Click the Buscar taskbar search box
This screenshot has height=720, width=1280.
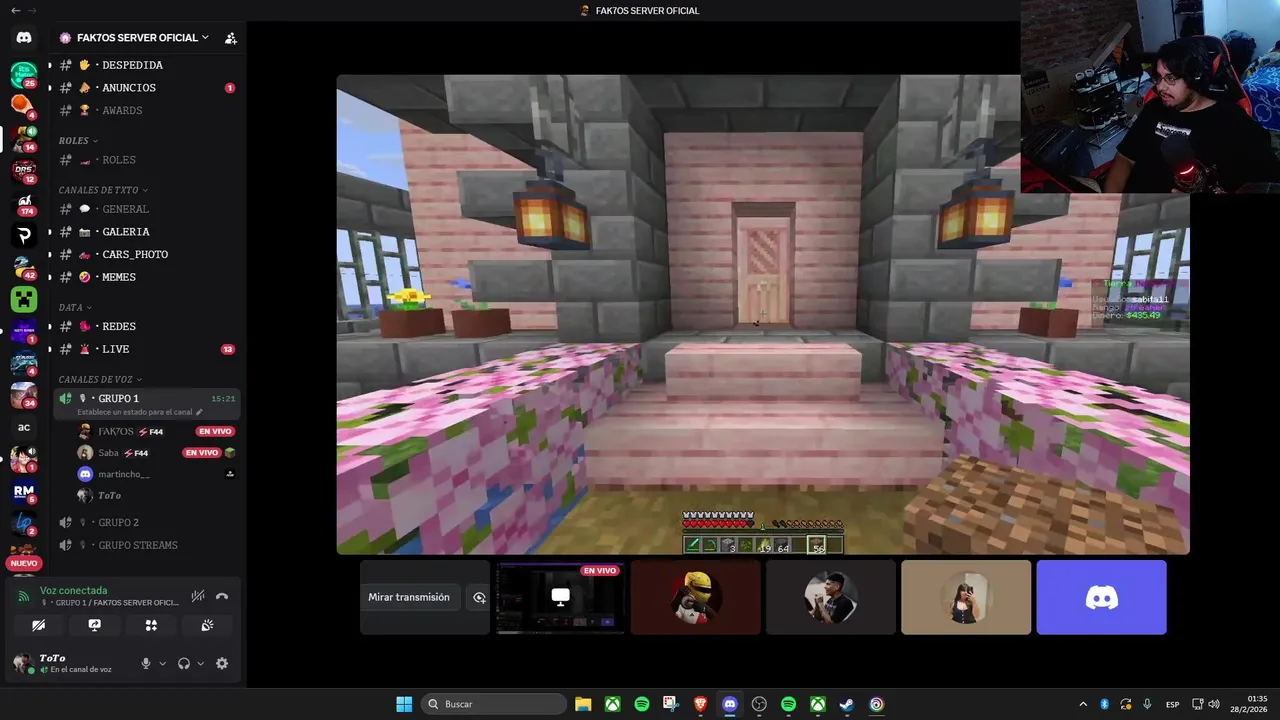click(493, 704)
